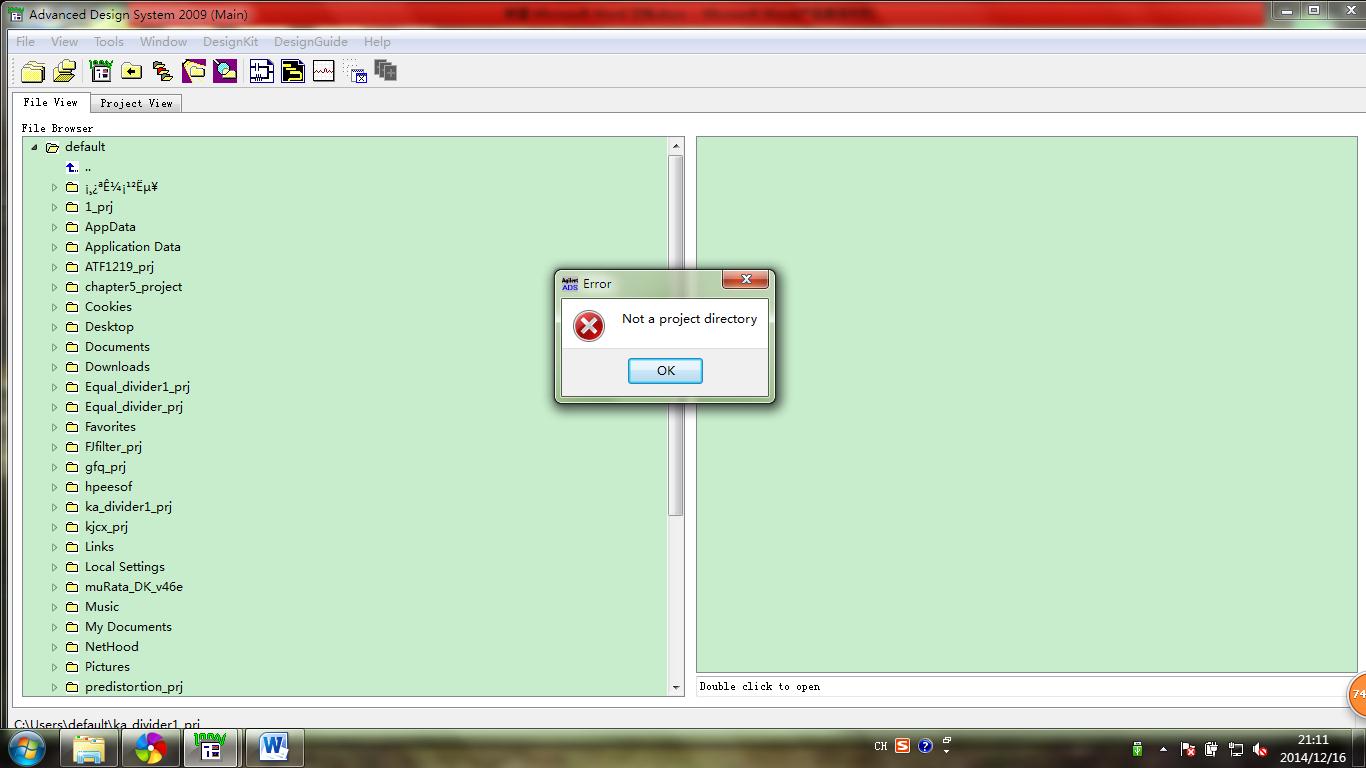Select the Local Settings folder
Image resolution: width=1366 pixels, height=768 pixels.
point(125,567)
